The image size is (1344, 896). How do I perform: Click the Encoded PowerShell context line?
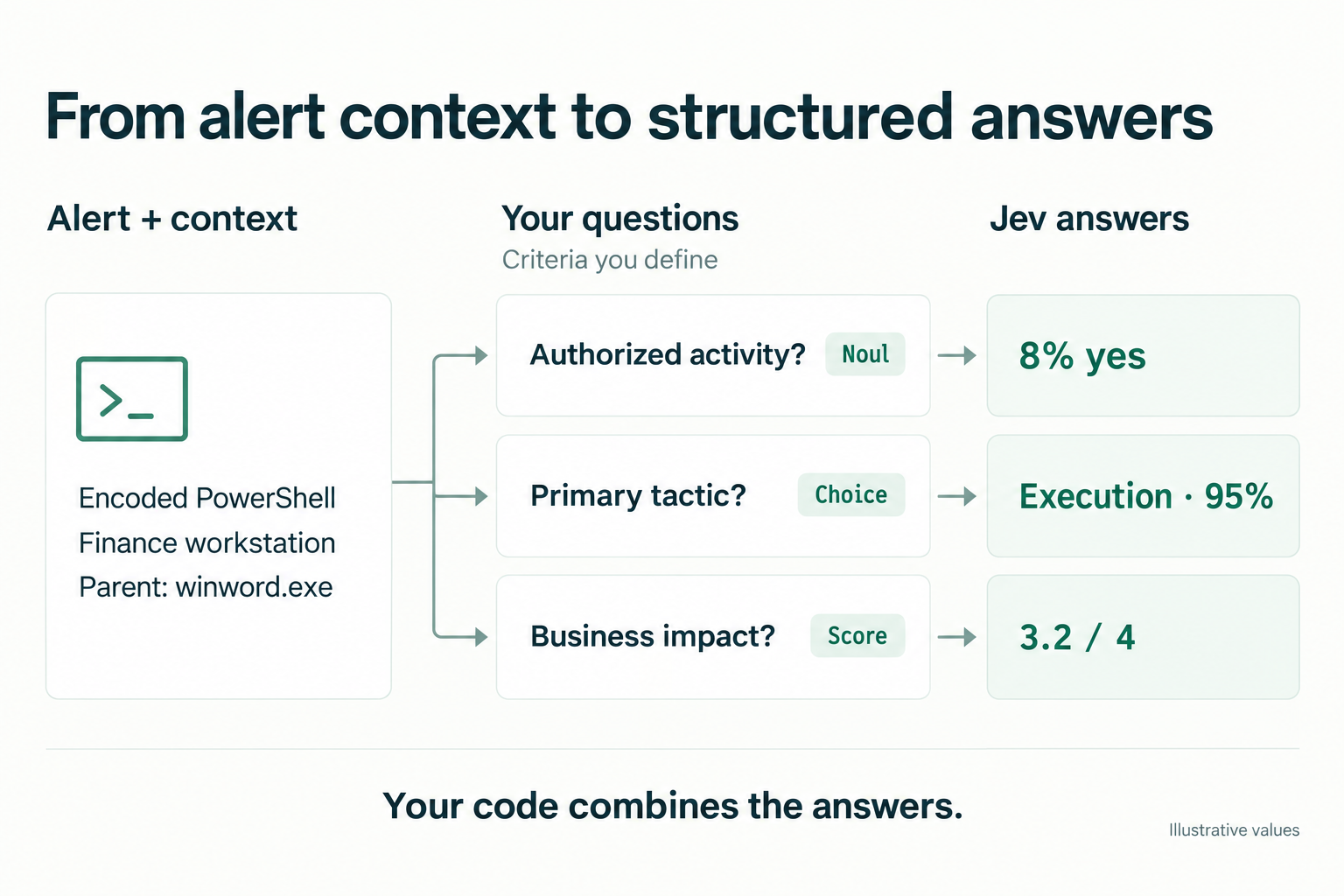point(207,498)
